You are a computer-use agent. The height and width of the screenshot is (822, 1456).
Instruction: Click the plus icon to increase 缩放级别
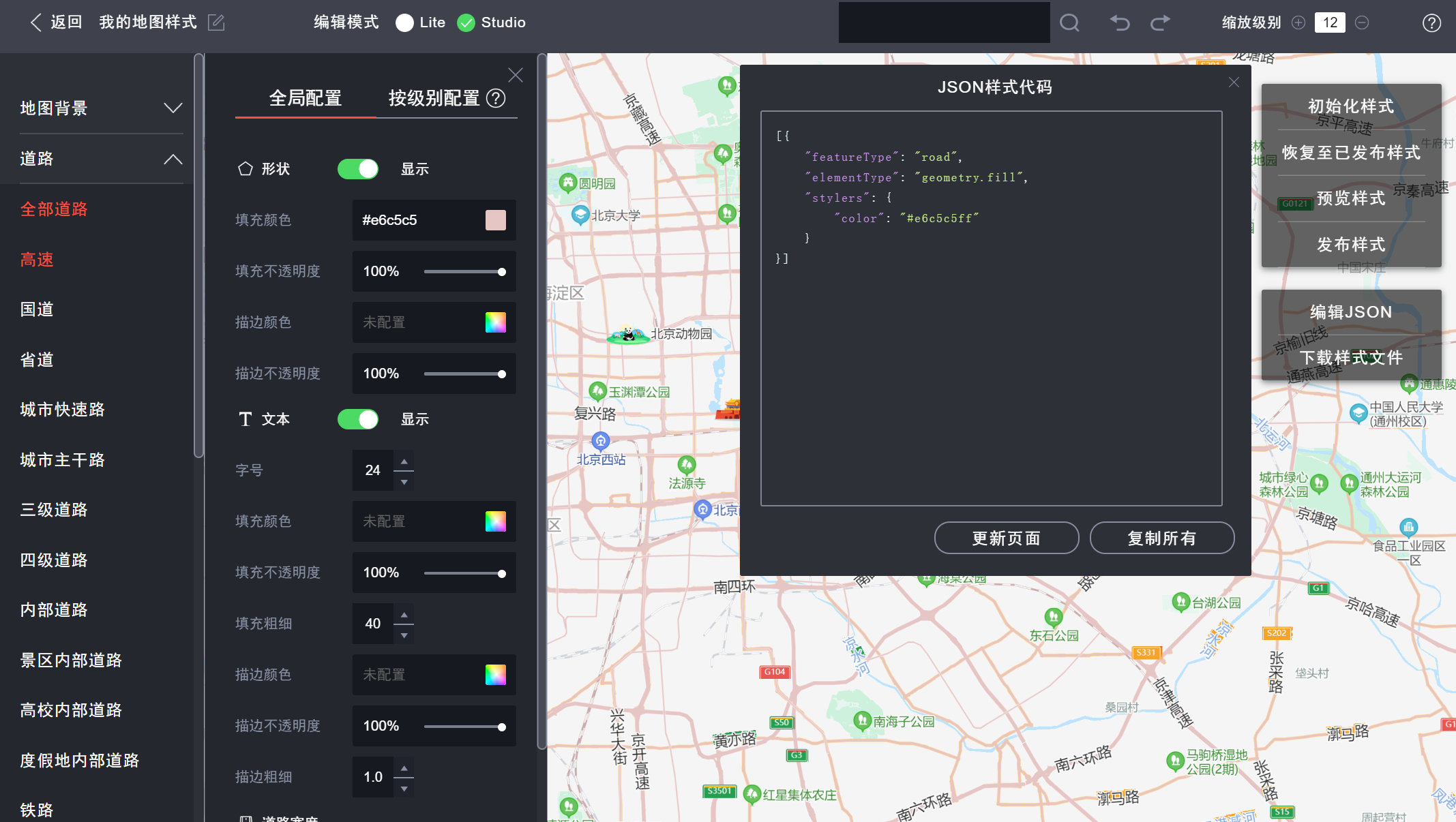tap(1298, 22)
